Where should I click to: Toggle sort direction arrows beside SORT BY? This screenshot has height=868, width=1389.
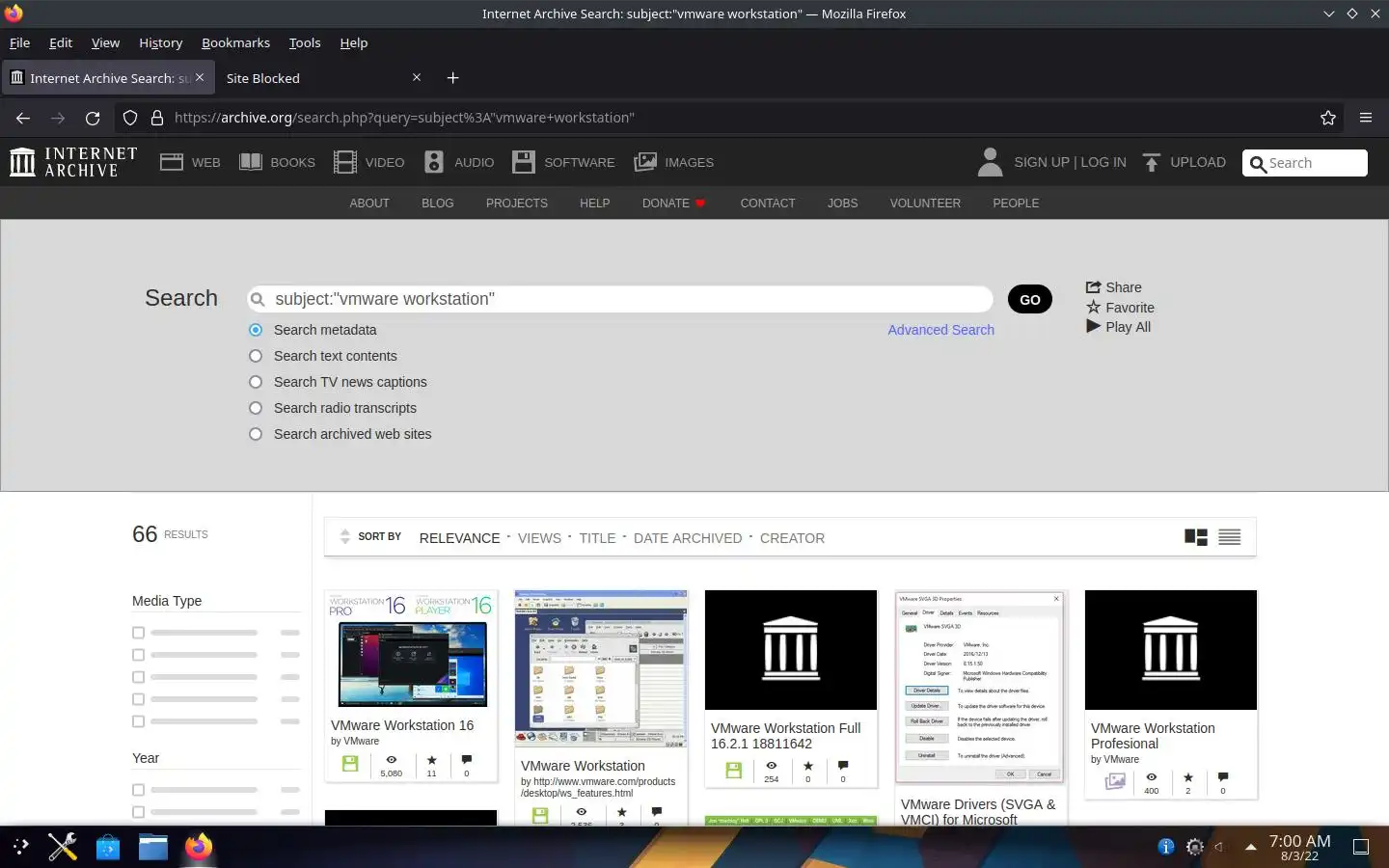[345, 537]
